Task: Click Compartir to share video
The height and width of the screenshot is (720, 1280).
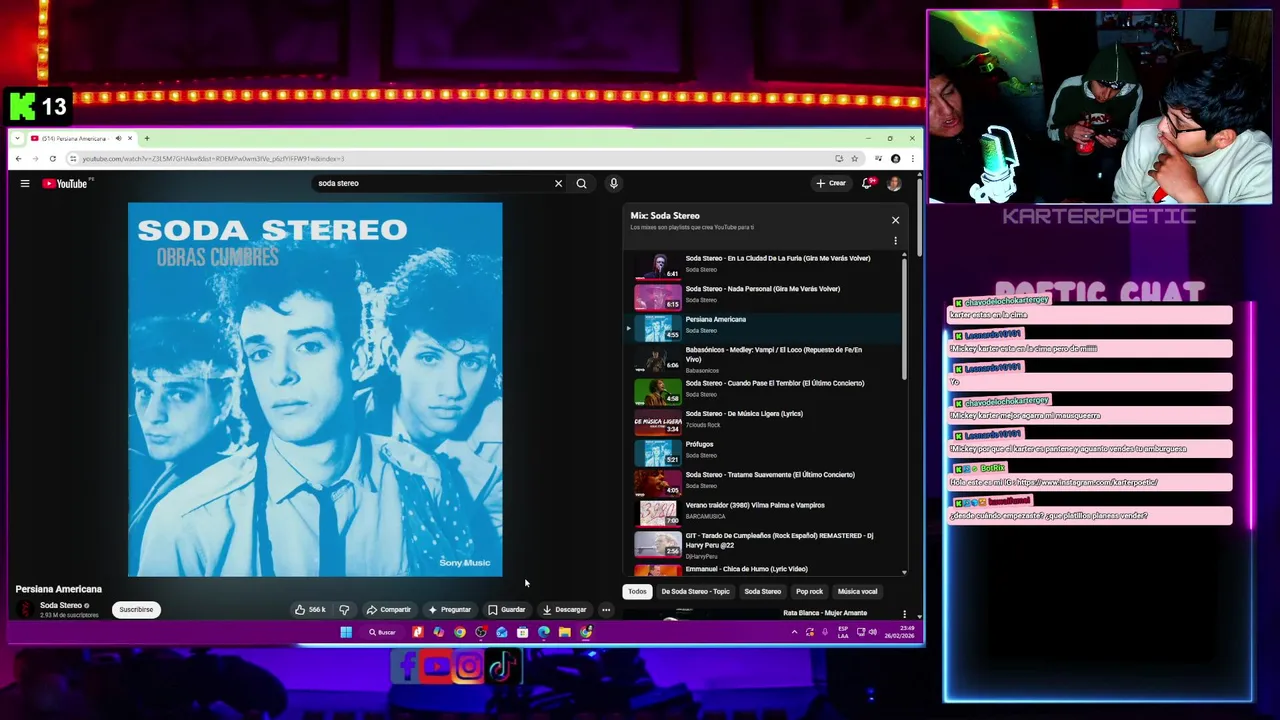Action: click(389, 609)
